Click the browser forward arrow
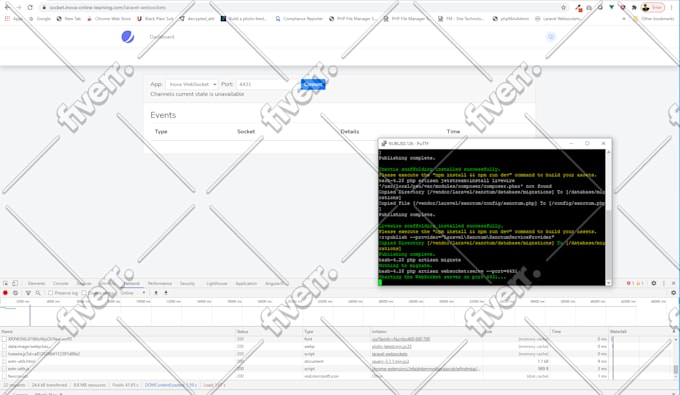The height and width of the screenshot is (395, 680). [x=19, y=7]
